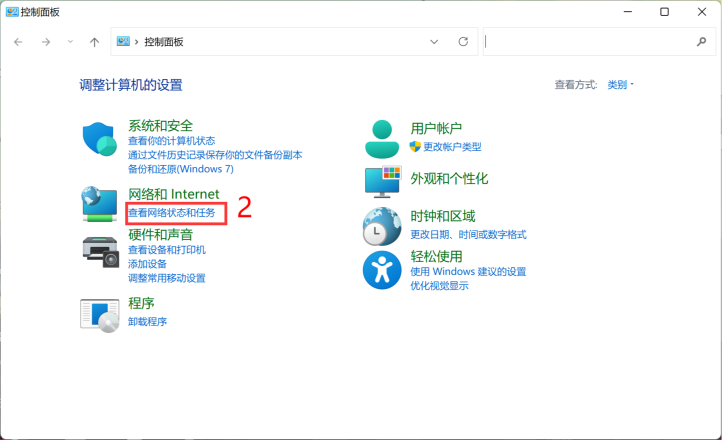Click the Control Panel icon in address bar

click(123, 41)
